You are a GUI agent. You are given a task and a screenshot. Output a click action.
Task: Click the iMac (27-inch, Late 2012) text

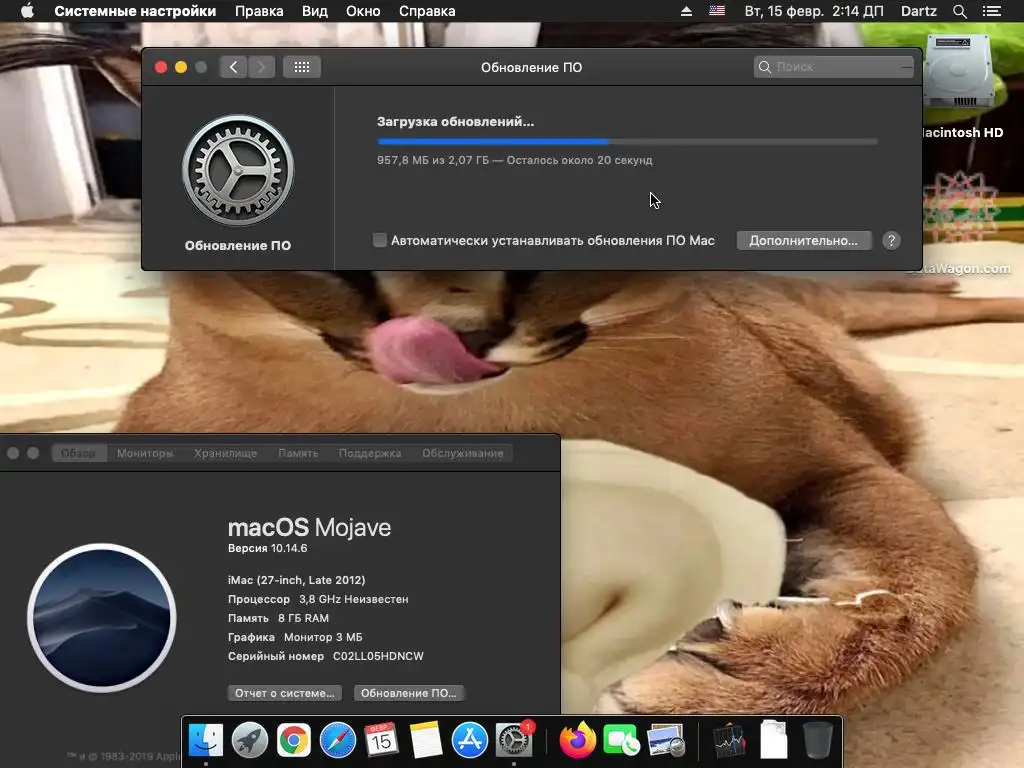coord(296,580)
